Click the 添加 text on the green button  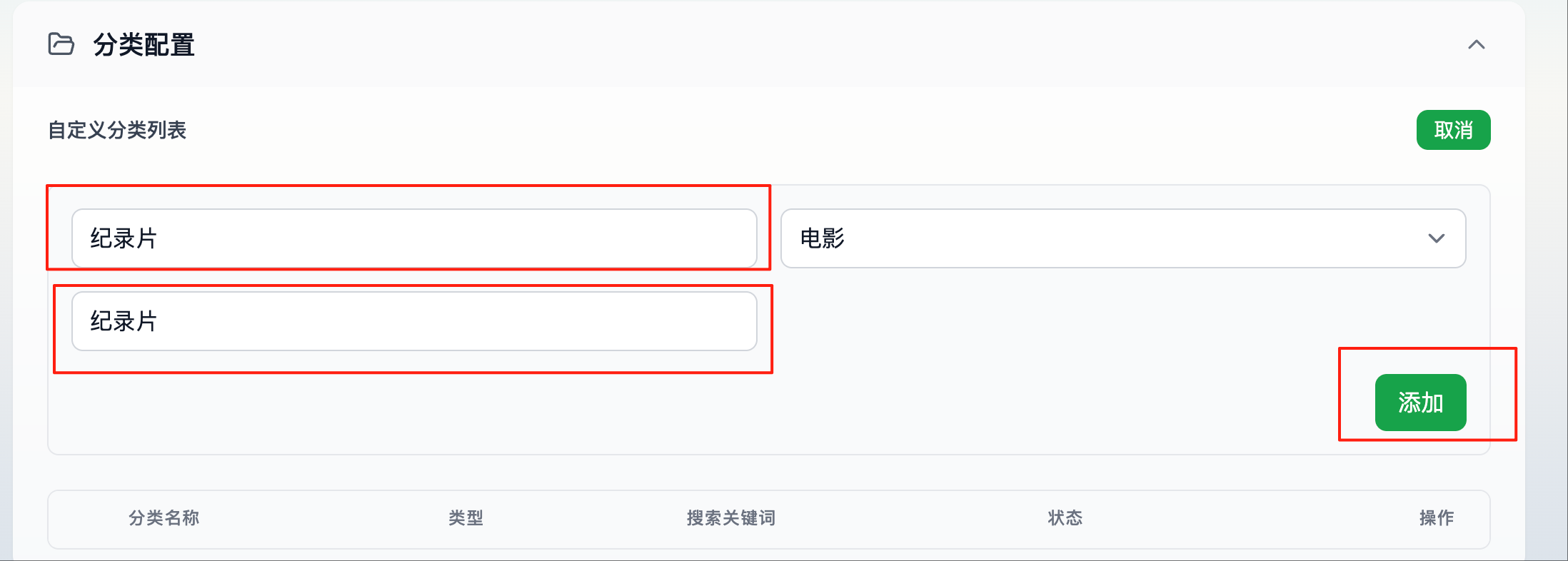tap(1420, 403)
